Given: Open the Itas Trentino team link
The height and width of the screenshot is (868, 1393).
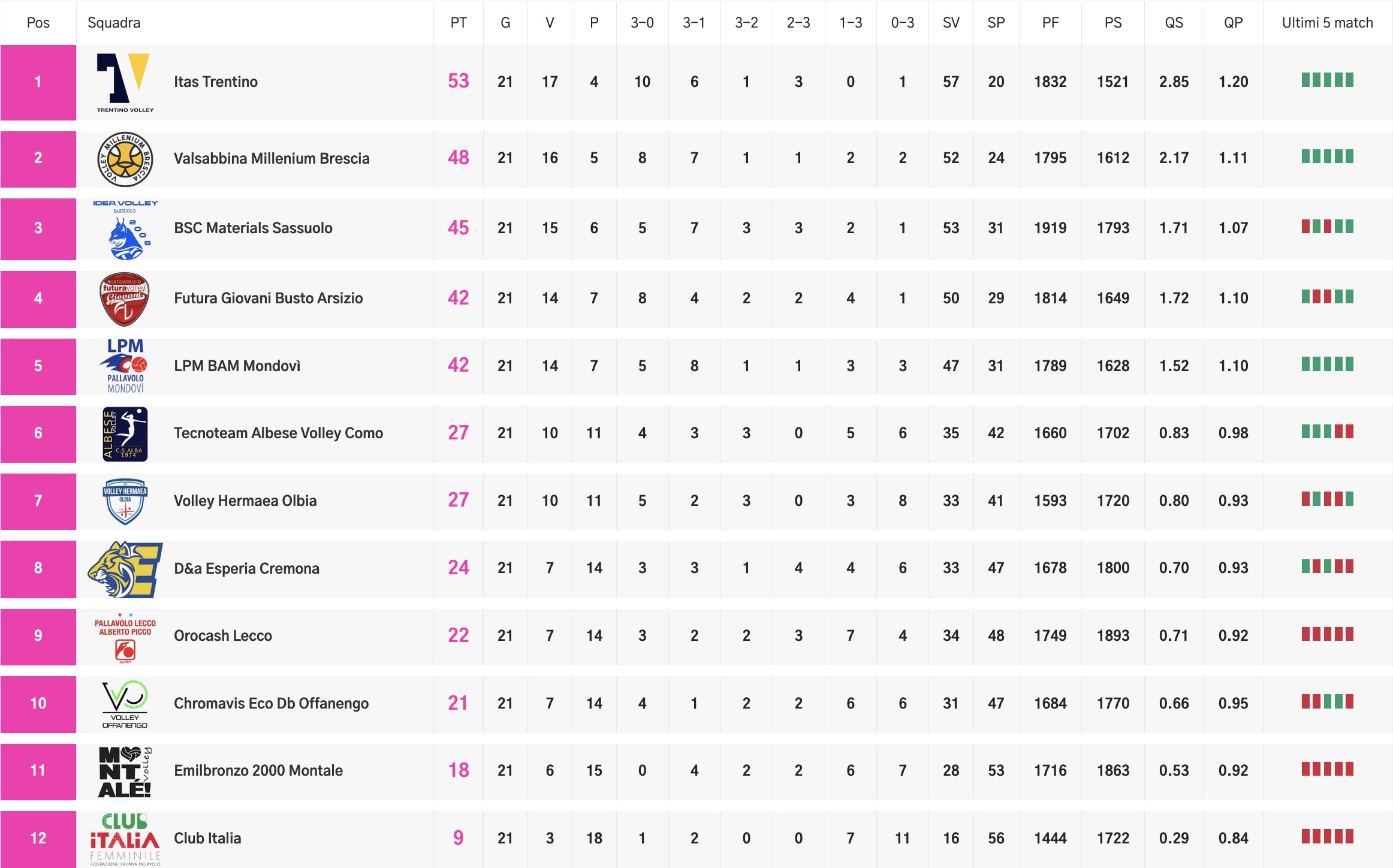Looking at the screenshot, I should [216, 82].
